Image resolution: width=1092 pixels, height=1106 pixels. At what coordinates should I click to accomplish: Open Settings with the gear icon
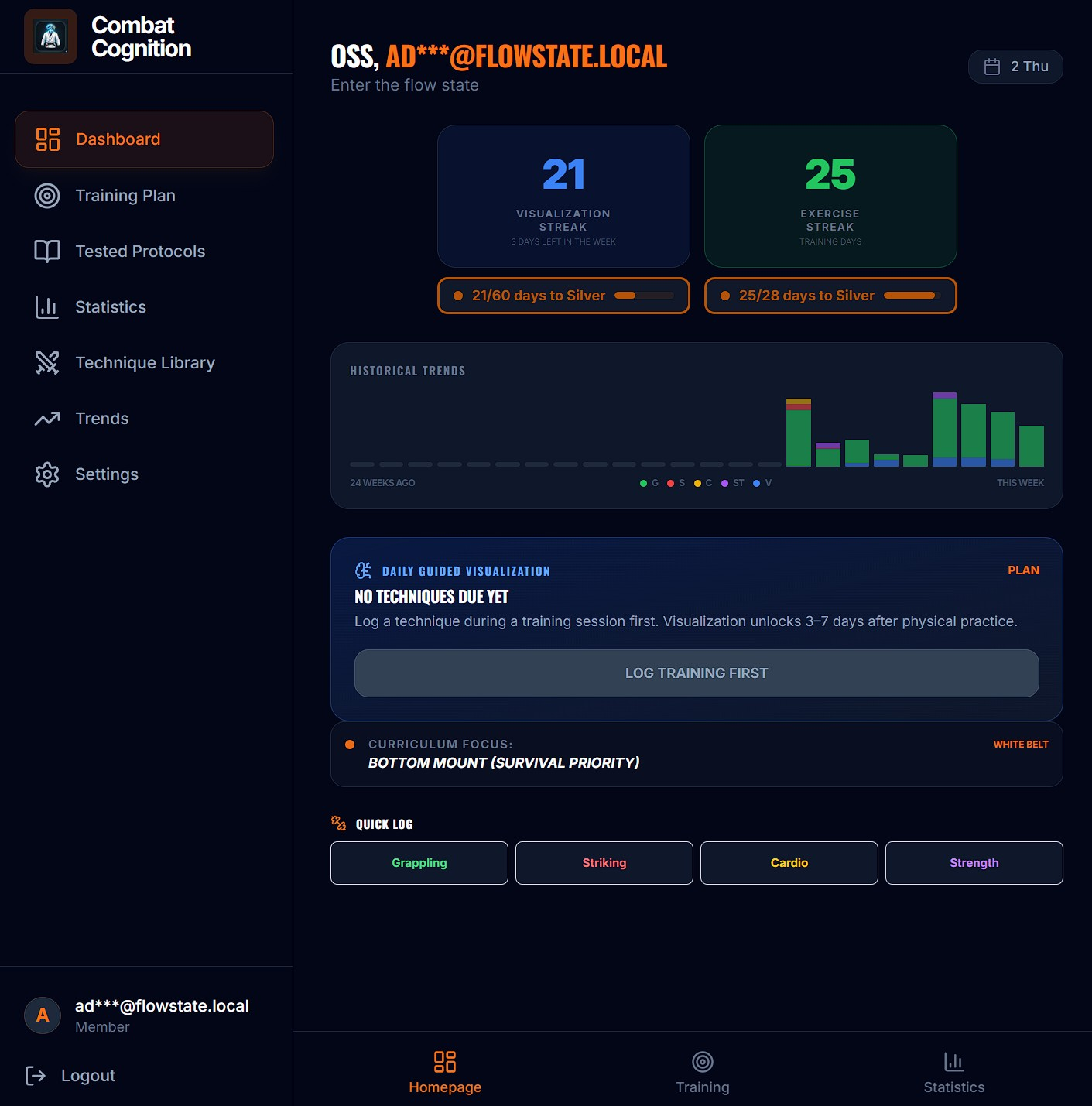[x=46, y=474]
